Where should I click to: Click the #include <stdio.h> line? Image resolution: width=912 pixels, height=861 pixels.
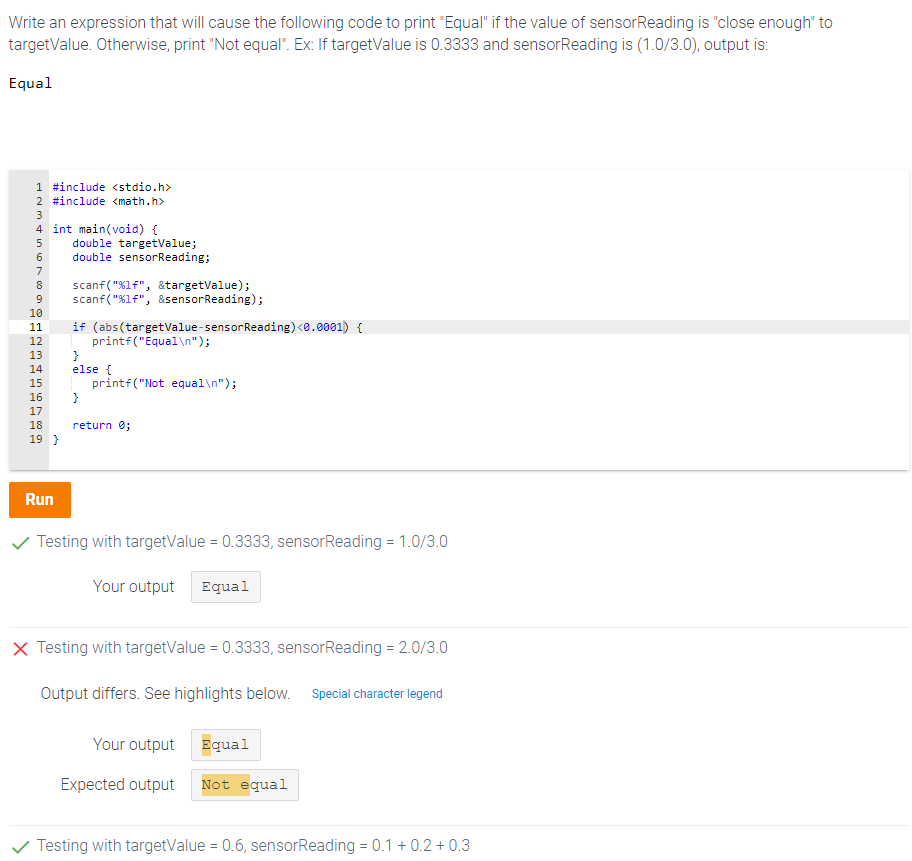pos(114,186)
